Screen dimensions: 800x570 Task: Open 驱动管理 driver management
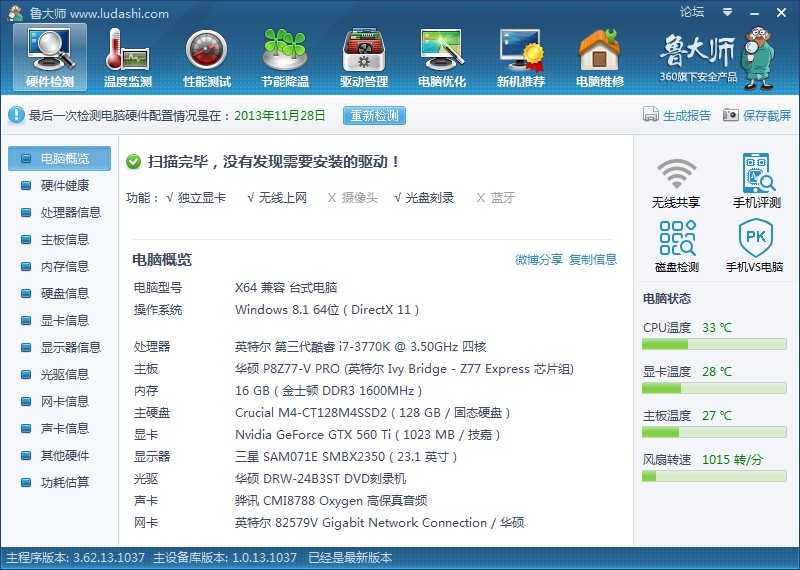click(363, 57)
